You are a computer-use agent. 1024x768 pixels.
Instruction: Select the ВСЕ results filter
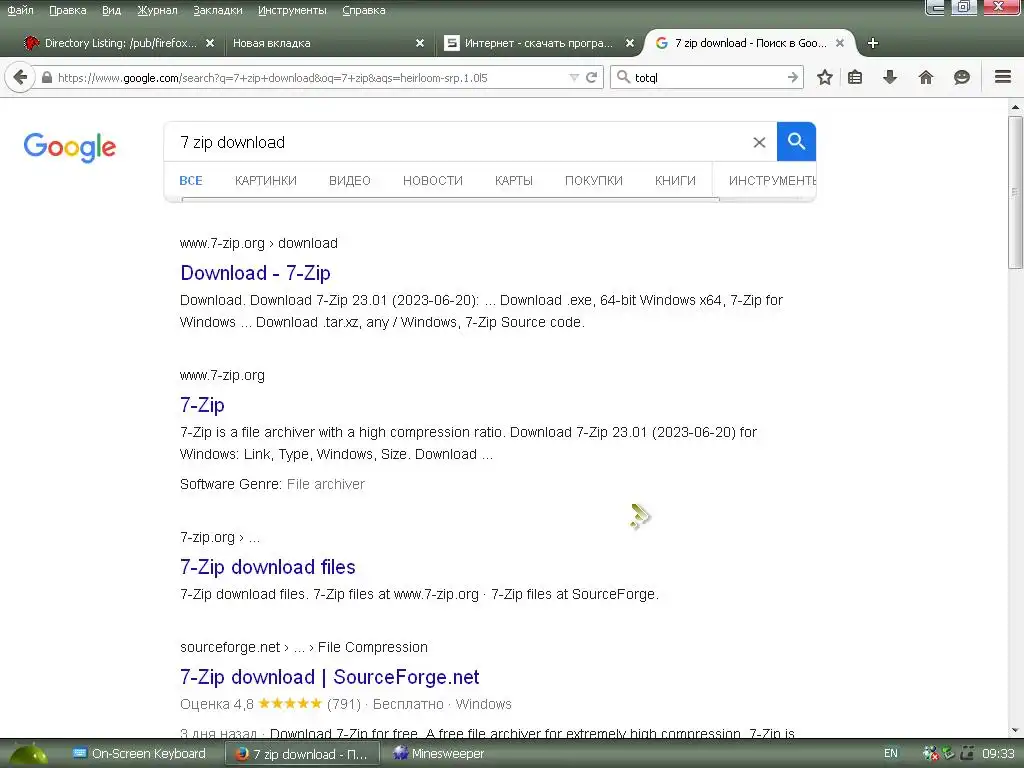click(x=191, y=181)
